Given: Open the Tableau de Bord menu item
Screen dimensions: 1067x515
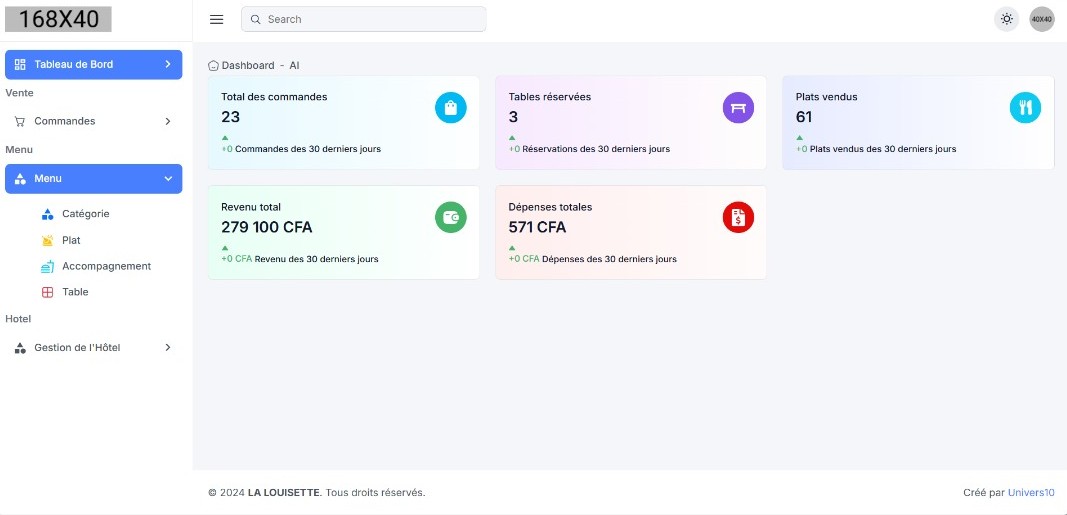Looking at the screenshot, I should click(x=94, y=65).
